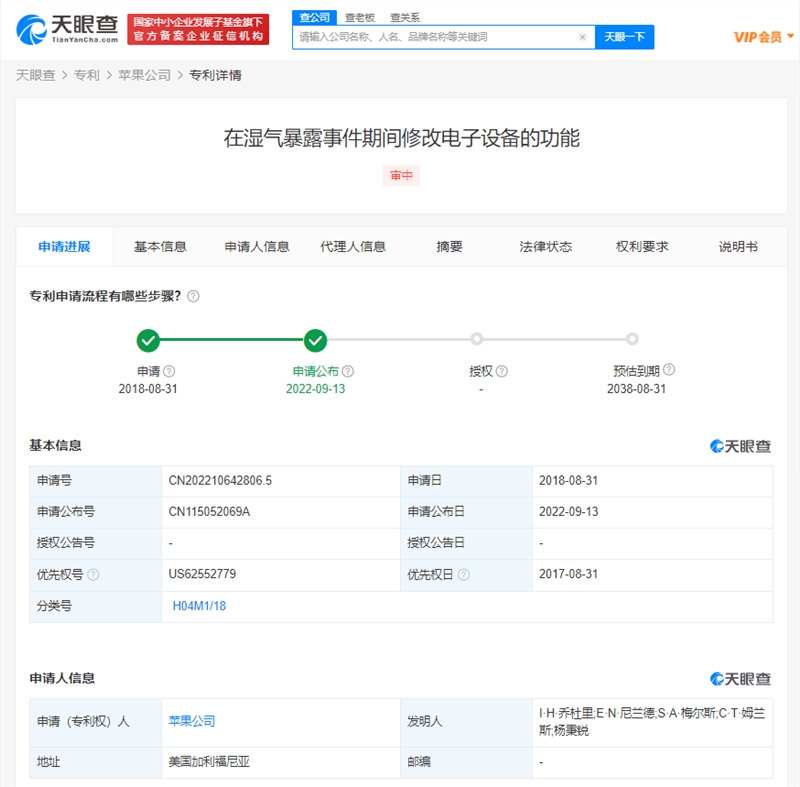
Task: Go to 天眼查 breadcrumb home
Action: [35, 75]
